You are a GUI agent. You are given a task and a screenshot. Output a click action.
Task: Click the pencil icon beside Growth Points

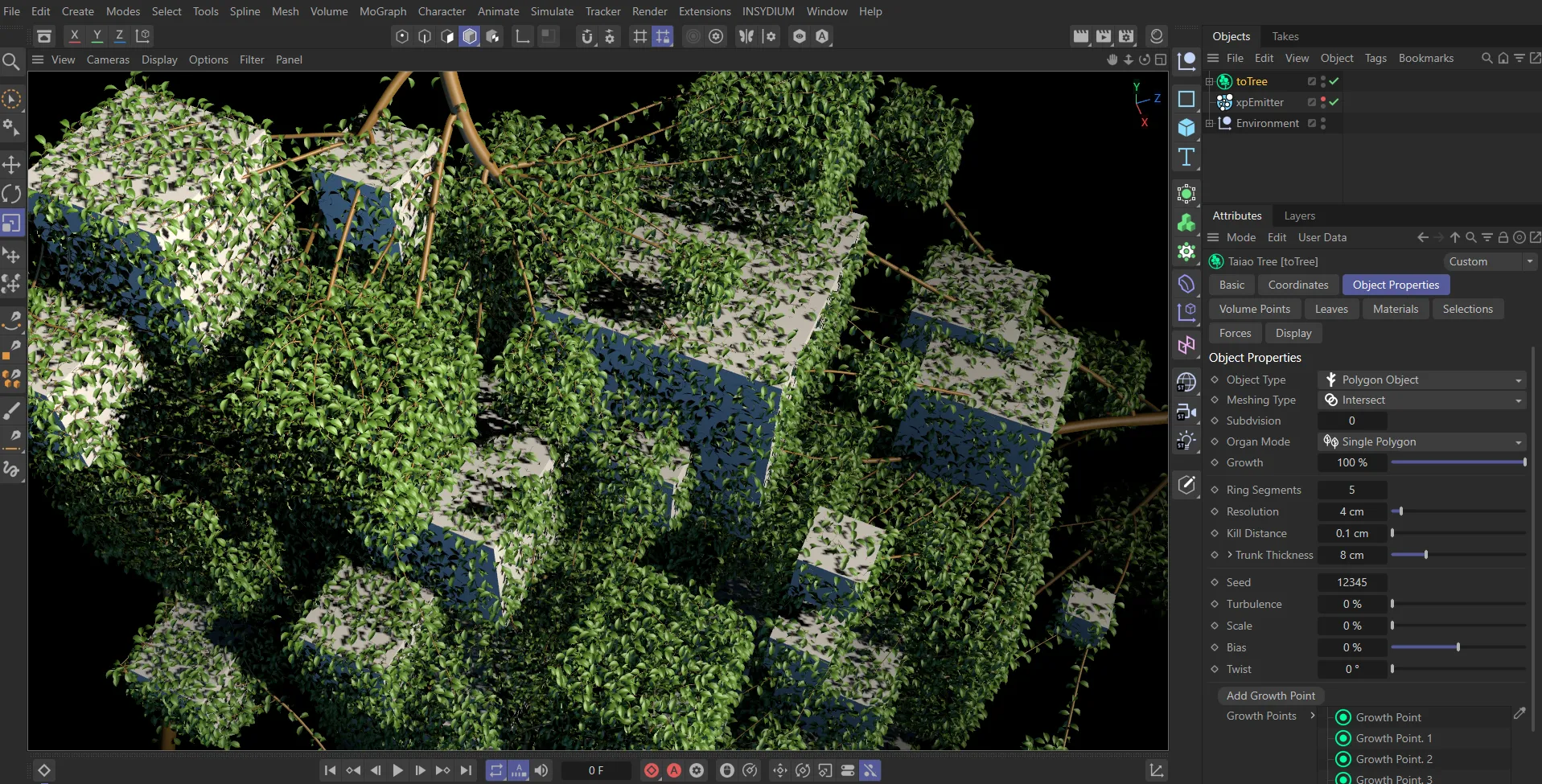point(1519,713)
